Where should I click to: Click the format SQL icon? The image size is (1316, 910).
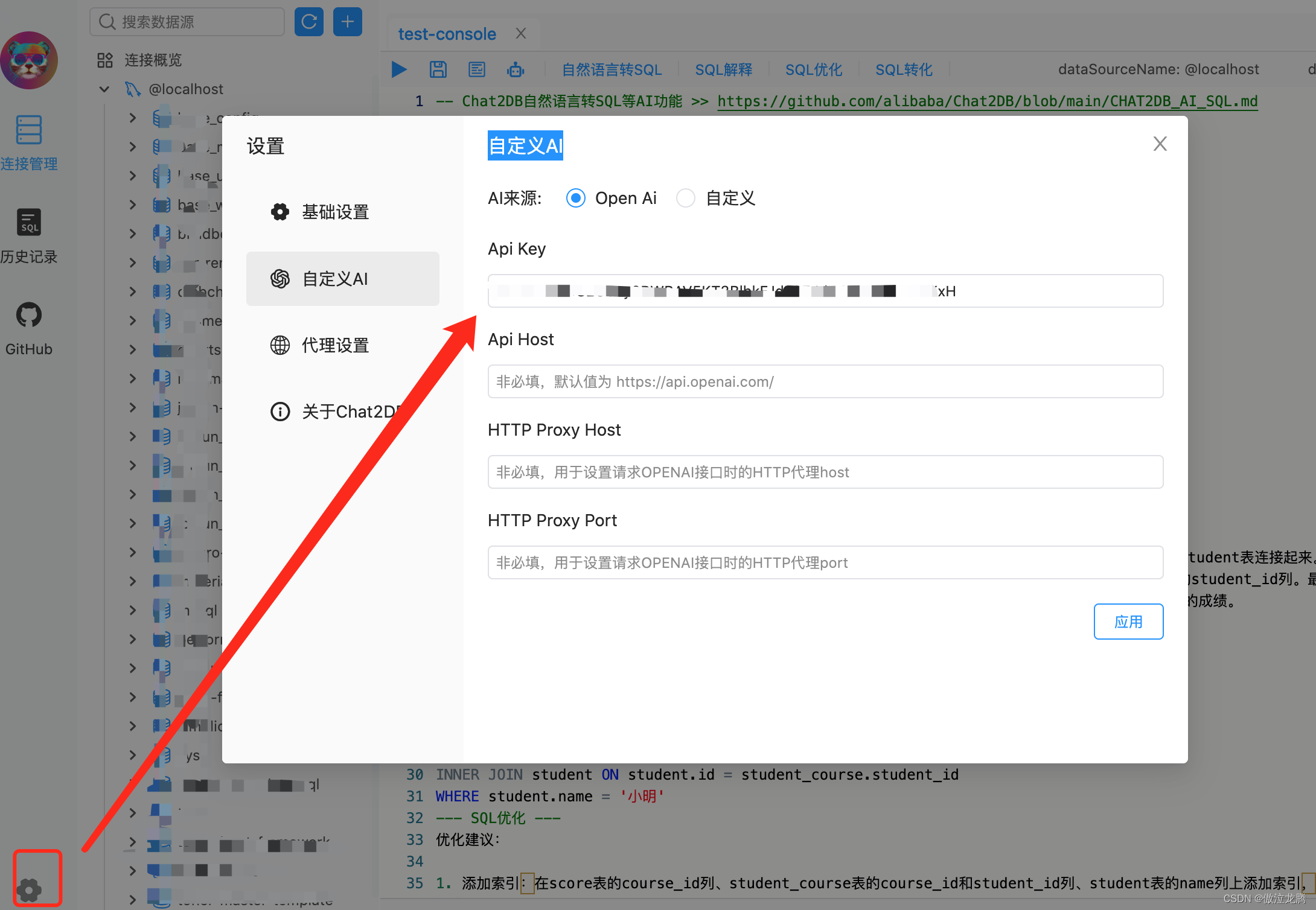point(477,69)
